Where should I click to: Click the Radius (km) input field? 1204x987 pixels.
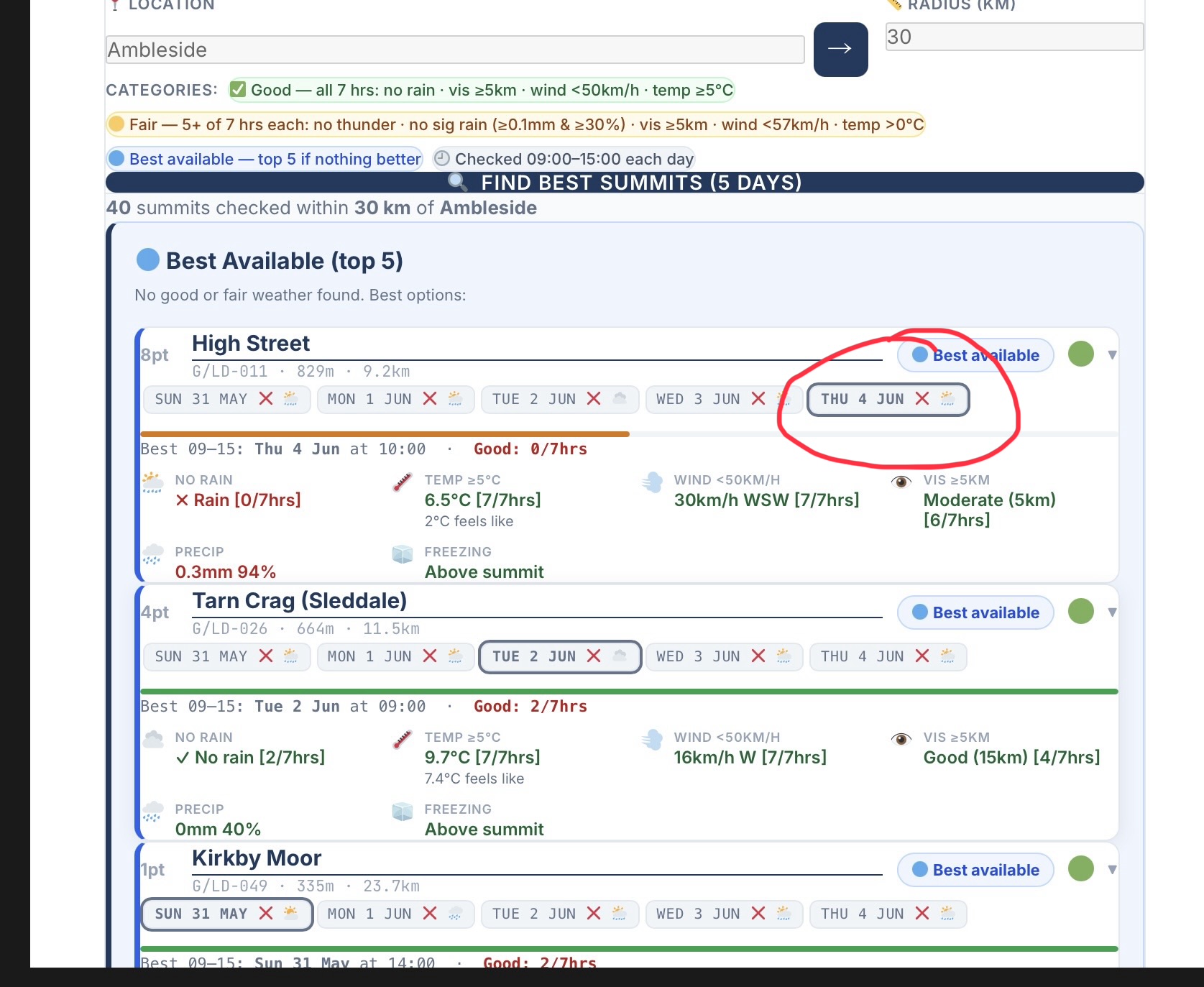[x=1014, y=37]
